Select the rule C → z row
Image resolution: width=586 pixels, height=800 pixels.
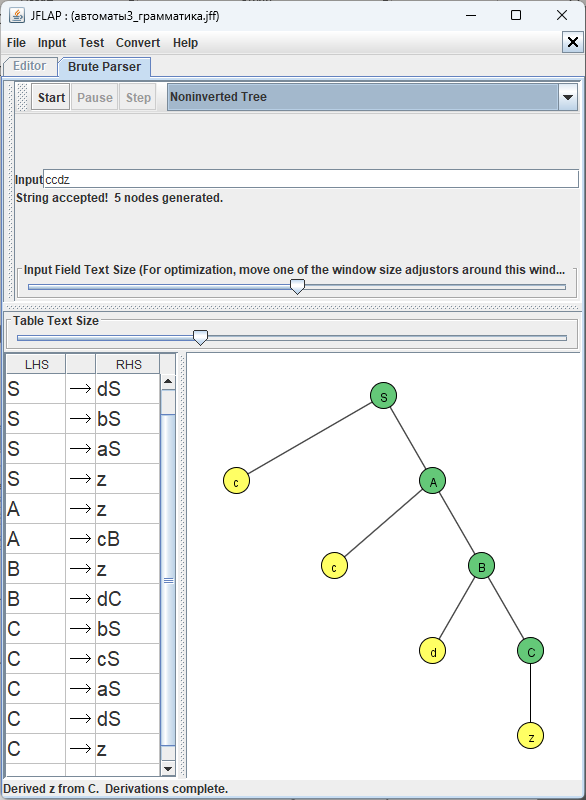pyautogui.click(x=83, y=749)
